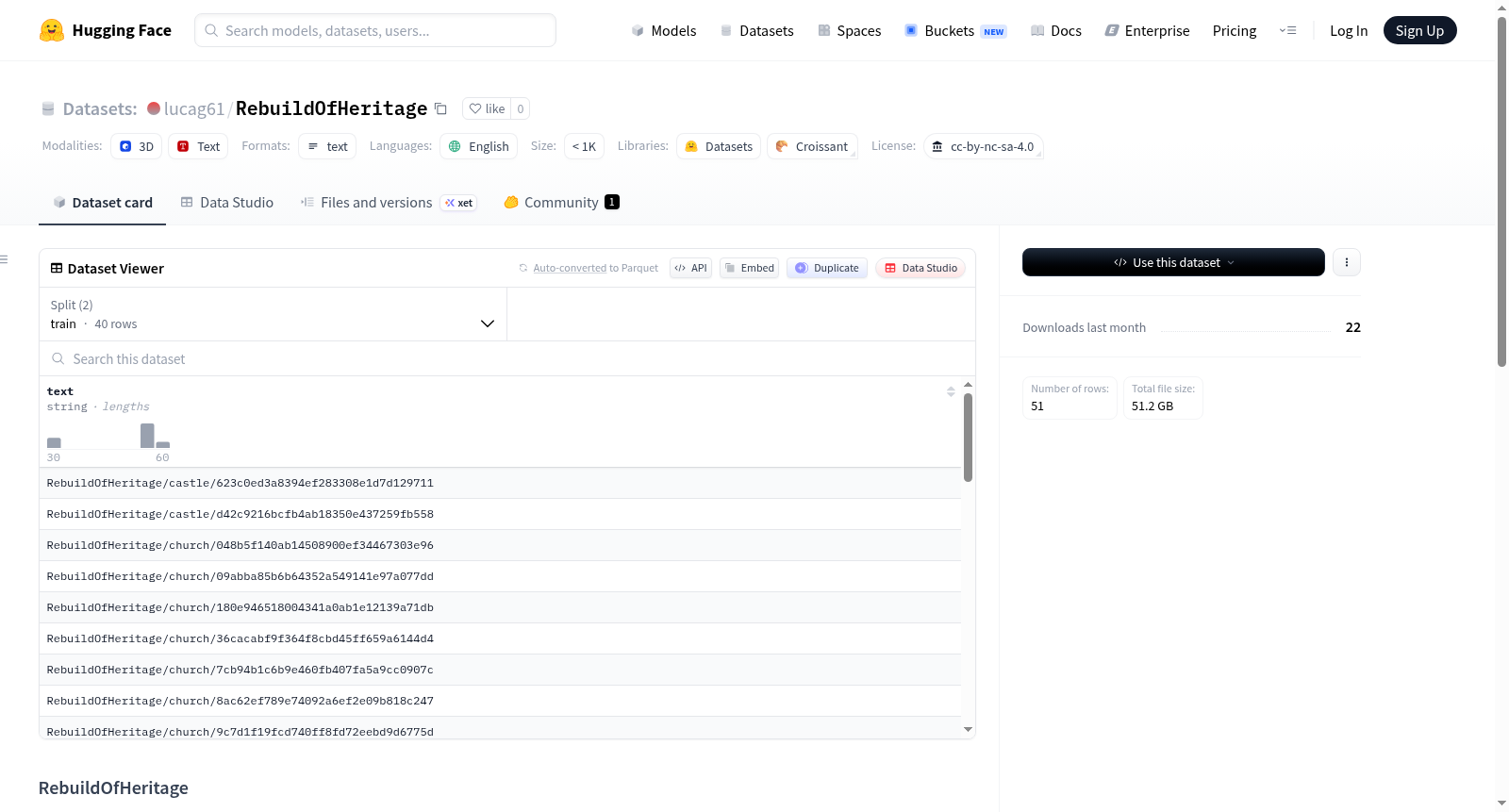Select the Text modality tag
Viewport: 1509px width, 812px height.
(199, 146)
